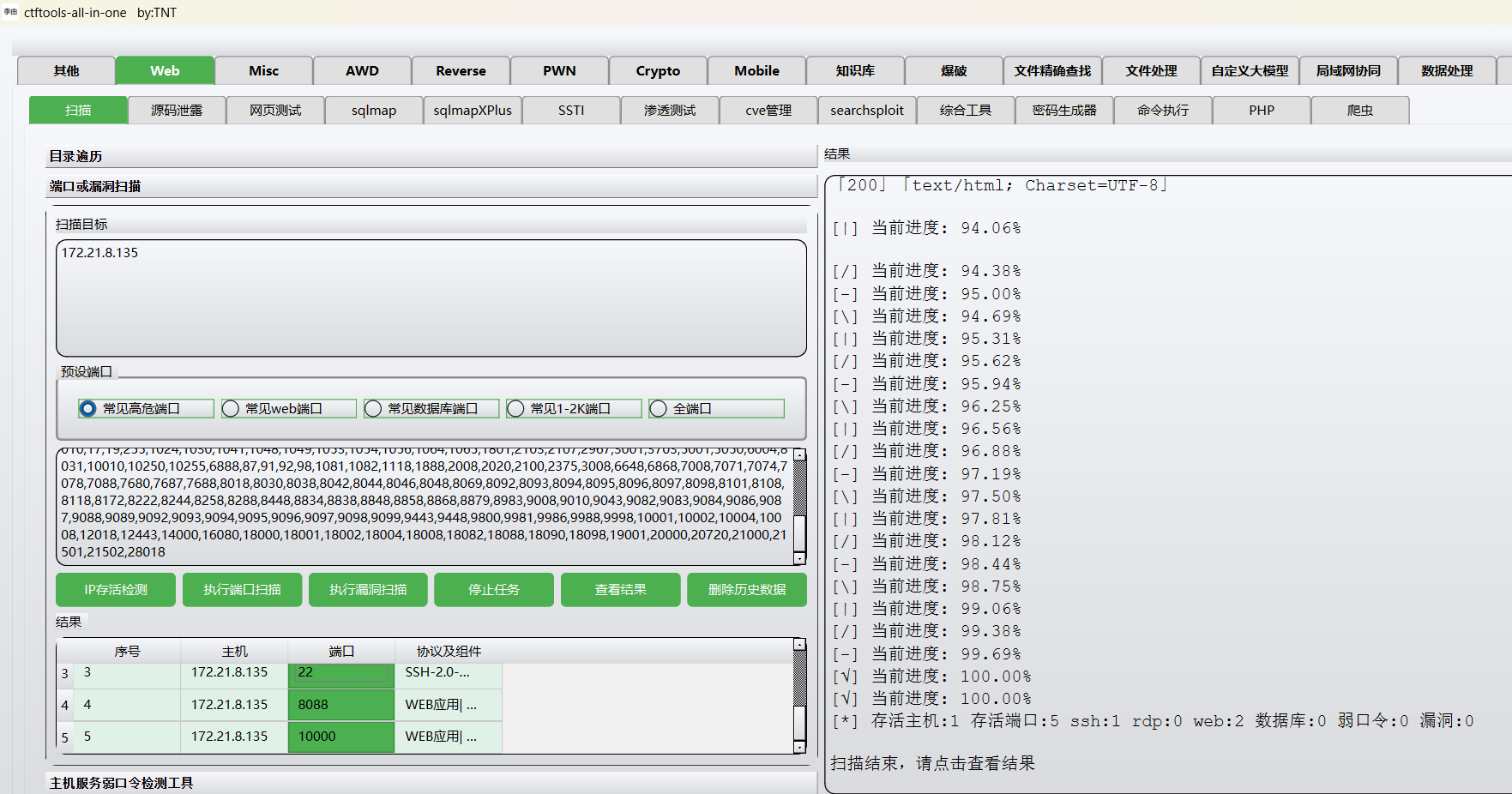
Task: Open the 知识库 tab
Action: click(x=855, y=70)
